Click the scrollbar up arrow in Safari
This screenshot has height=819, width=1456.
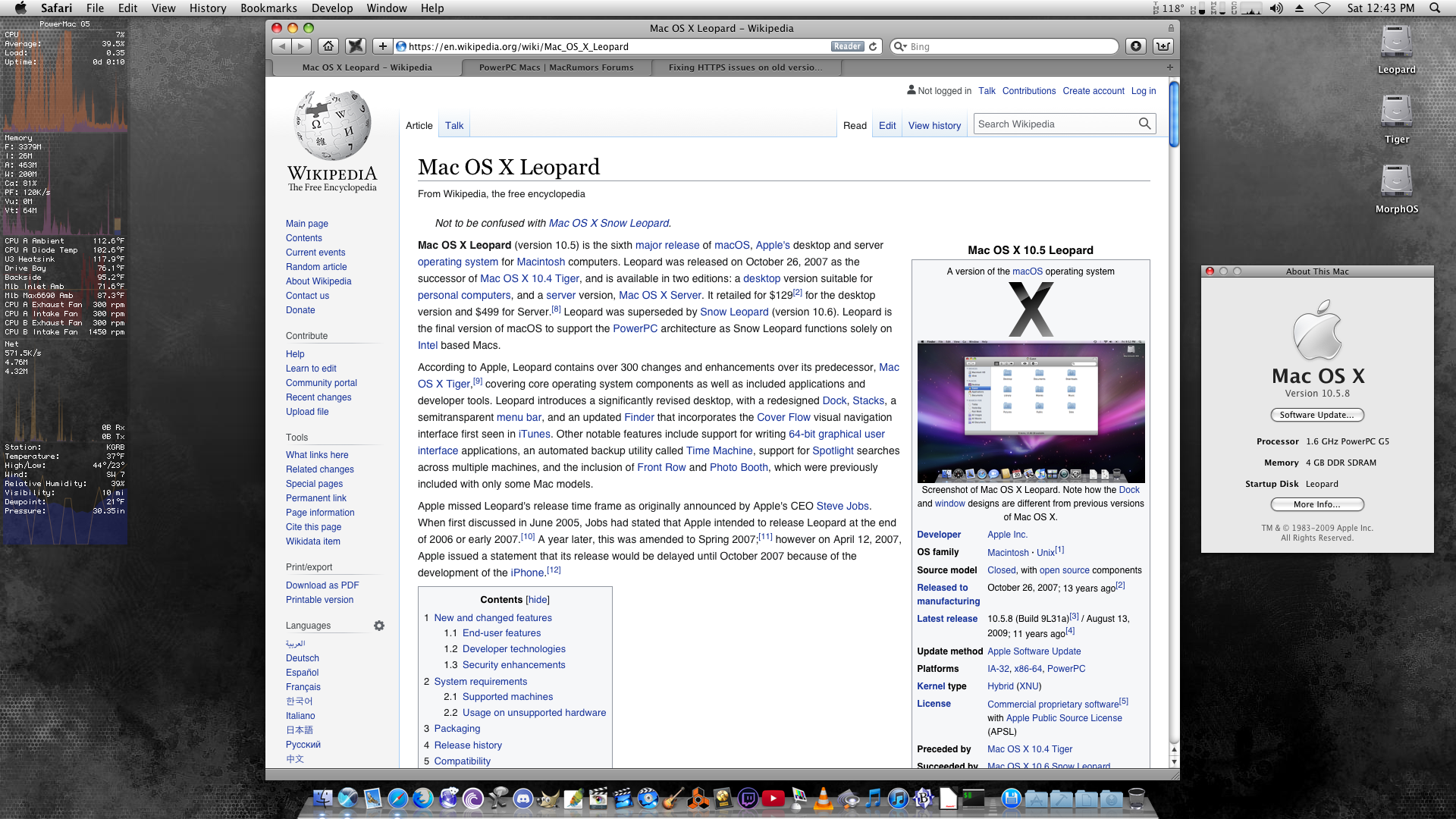pyautogui.click(x=1174, y=749)
